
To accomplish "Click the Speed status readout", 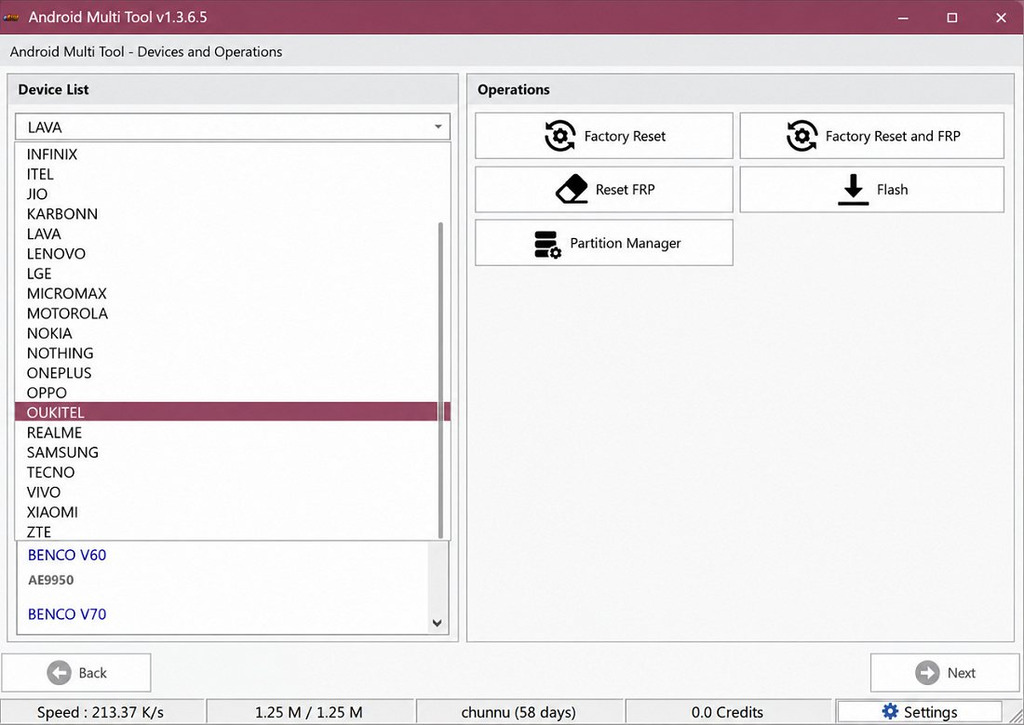I will pos(101,712).
